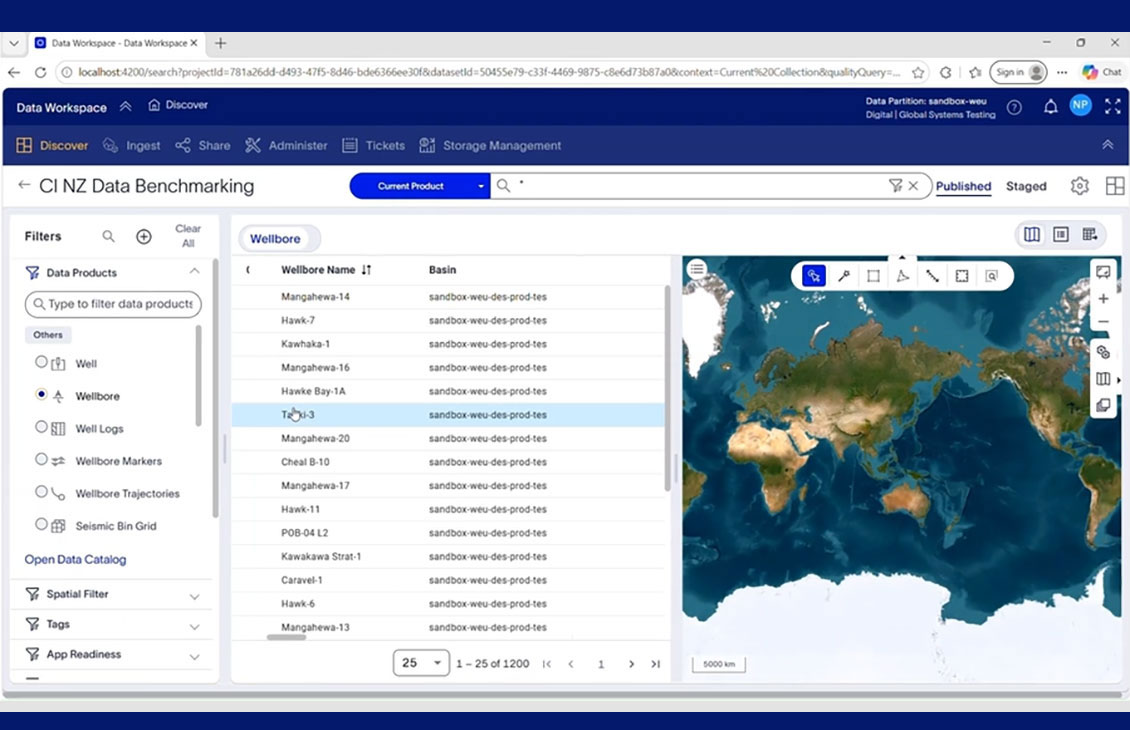1130x730 pixels.
Task: Select the rectangle draw tool on the map
Action: (873, 276)
